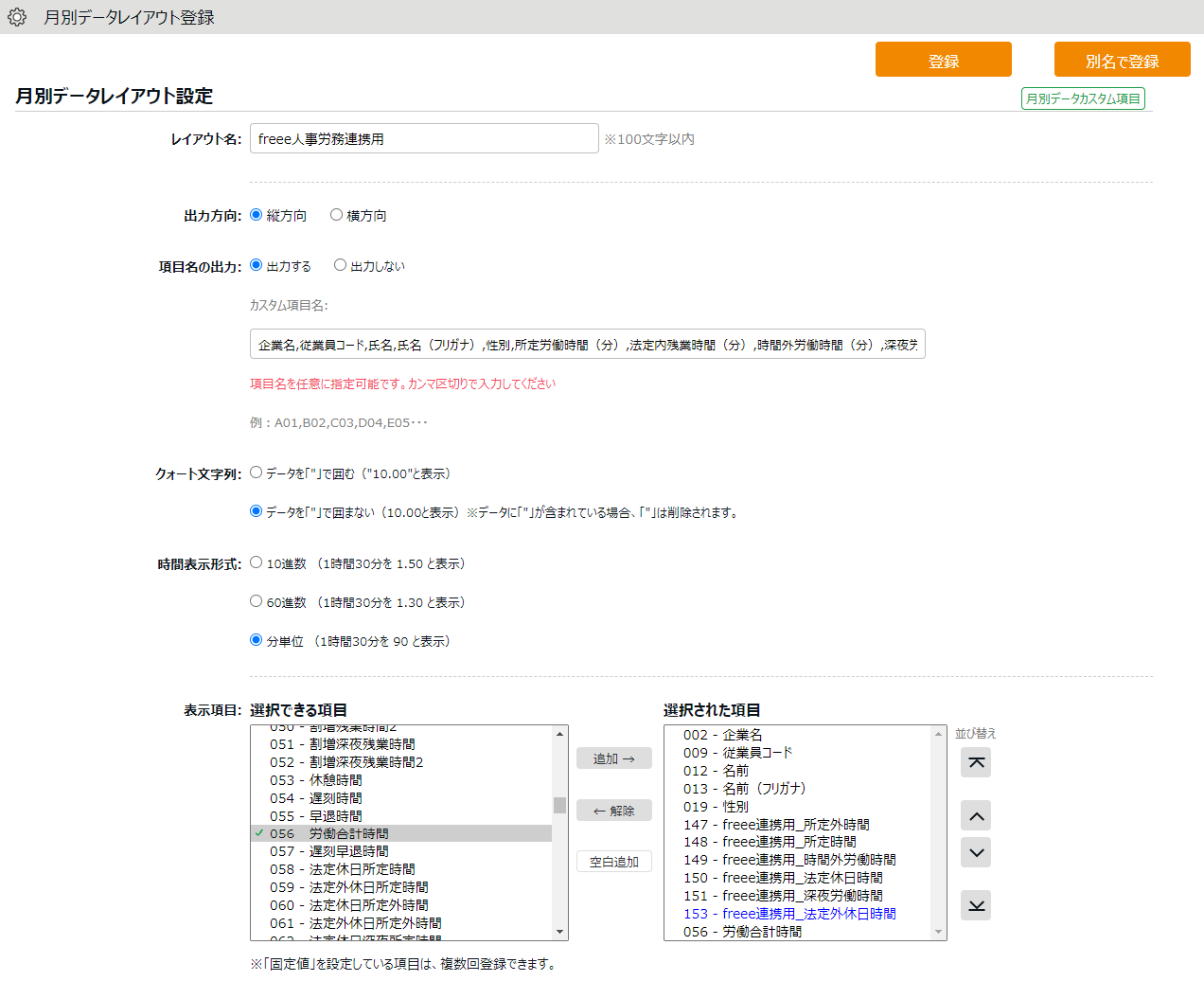
Task: Enable quoting data with double quotes
Action: (256, 473)
